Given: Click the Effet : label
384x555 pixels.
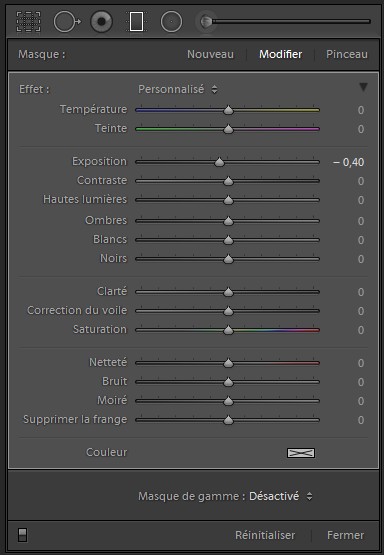Looking at the screenshot, I should click(34, 89).
